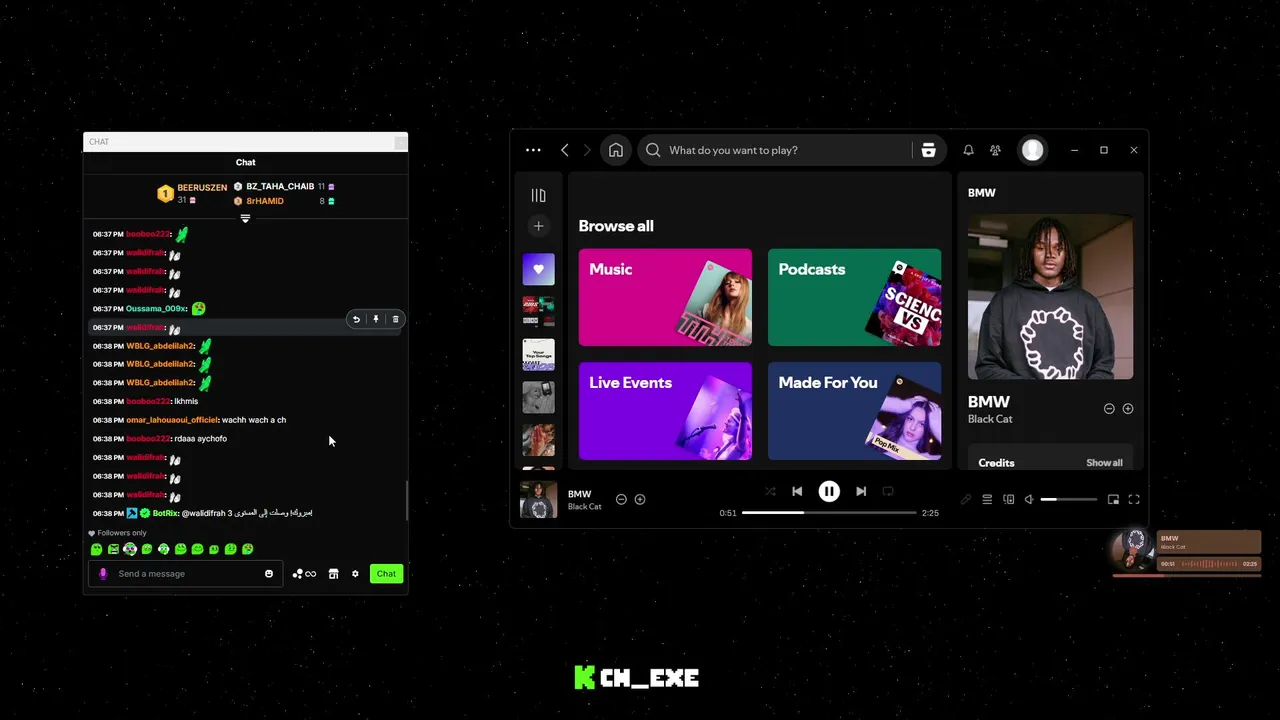The height and width of the screenshot is (720, 1280).
Task: Open large BMW album cover in side panel
Action: (1050, 297)
